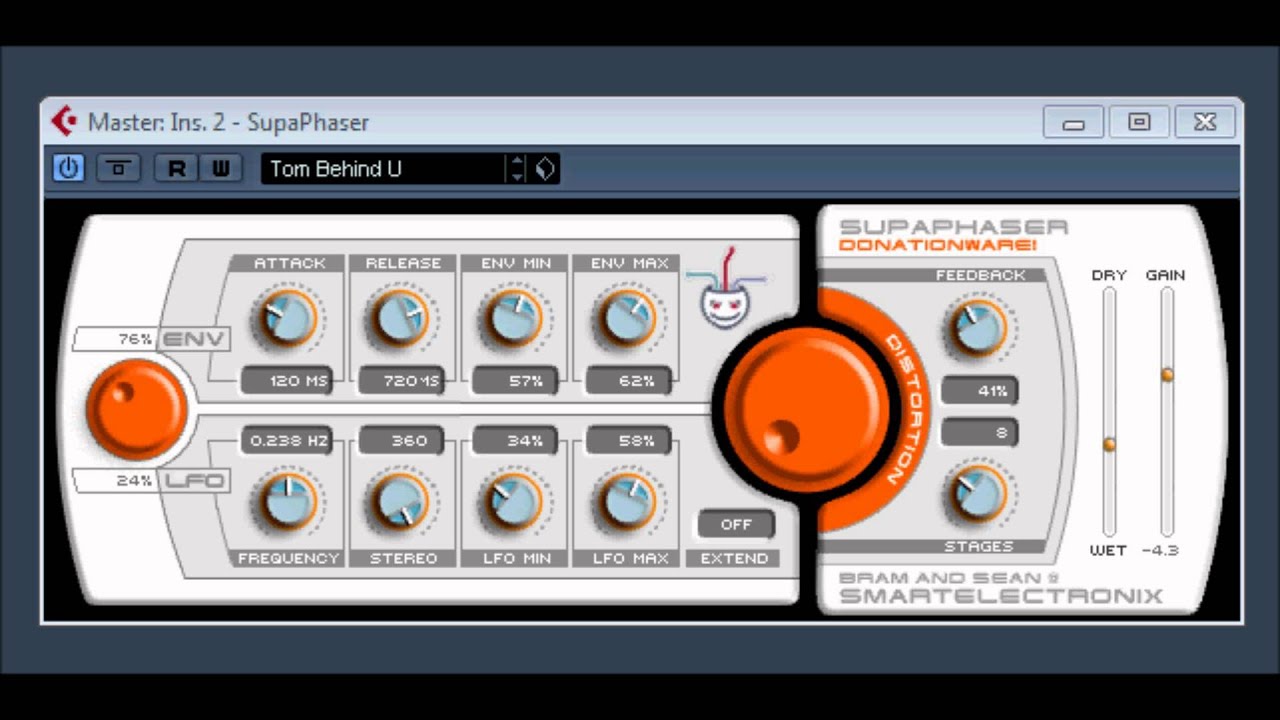The image size is (1280, 720).
Task: Click the large orange DISTORTION knob
Action: pos(807,410)
